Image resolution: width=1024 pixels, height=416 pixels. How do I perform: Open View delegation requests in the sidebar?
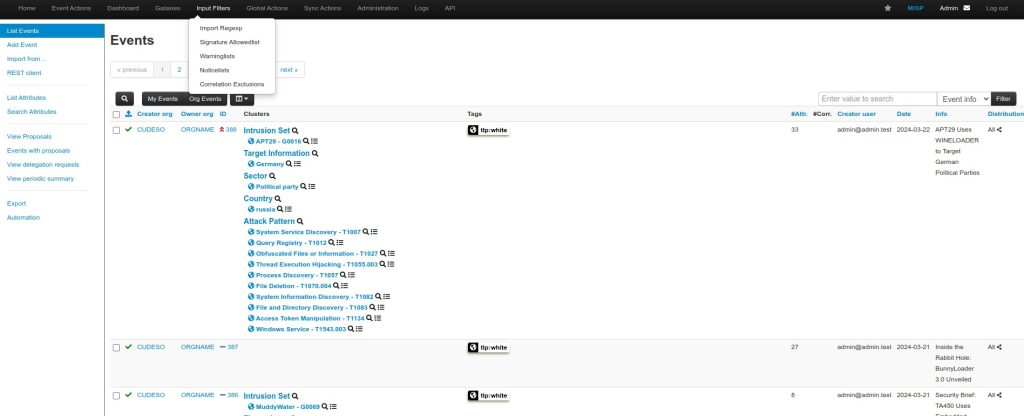43,165
